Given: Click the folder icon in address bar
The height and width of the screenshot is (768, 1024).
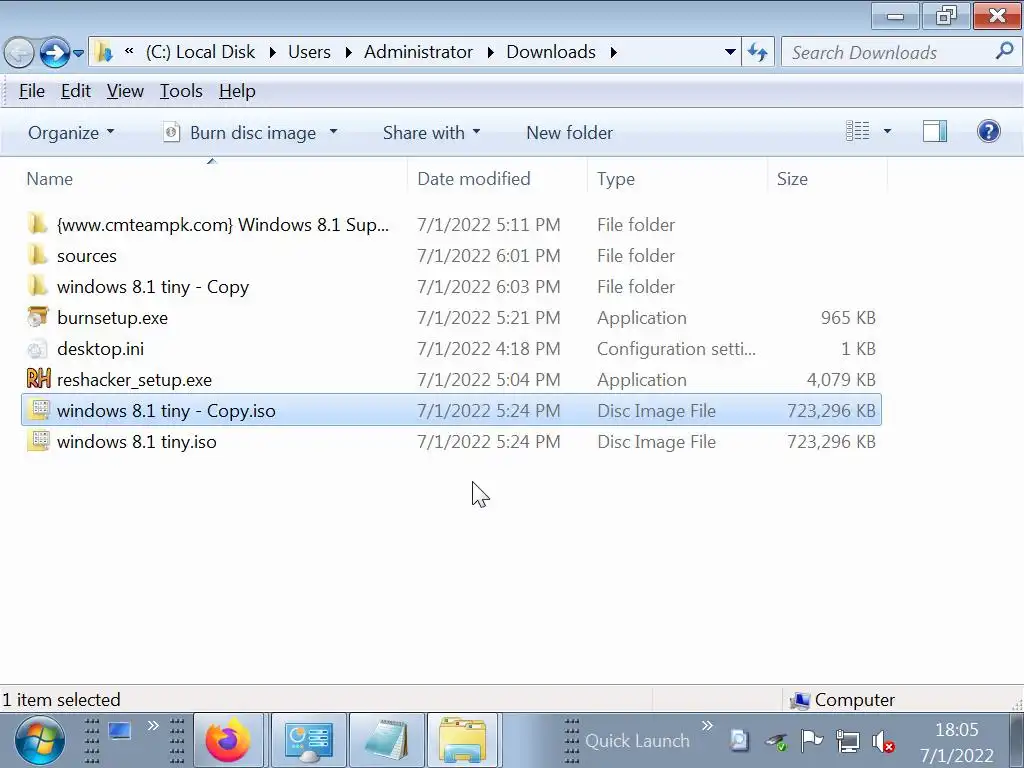Looking at the screenshot, I should 103,52.
